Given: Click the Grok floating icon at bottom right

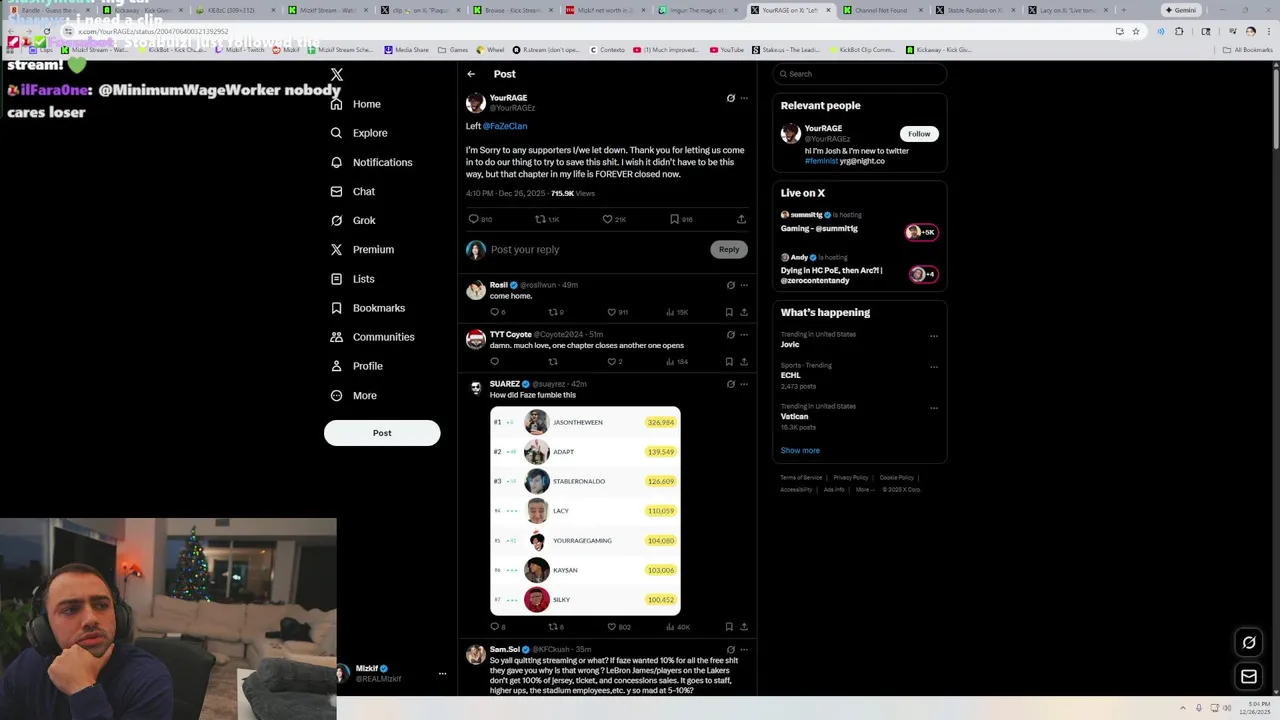Looking at the screenshot, I should [1249, 643].
